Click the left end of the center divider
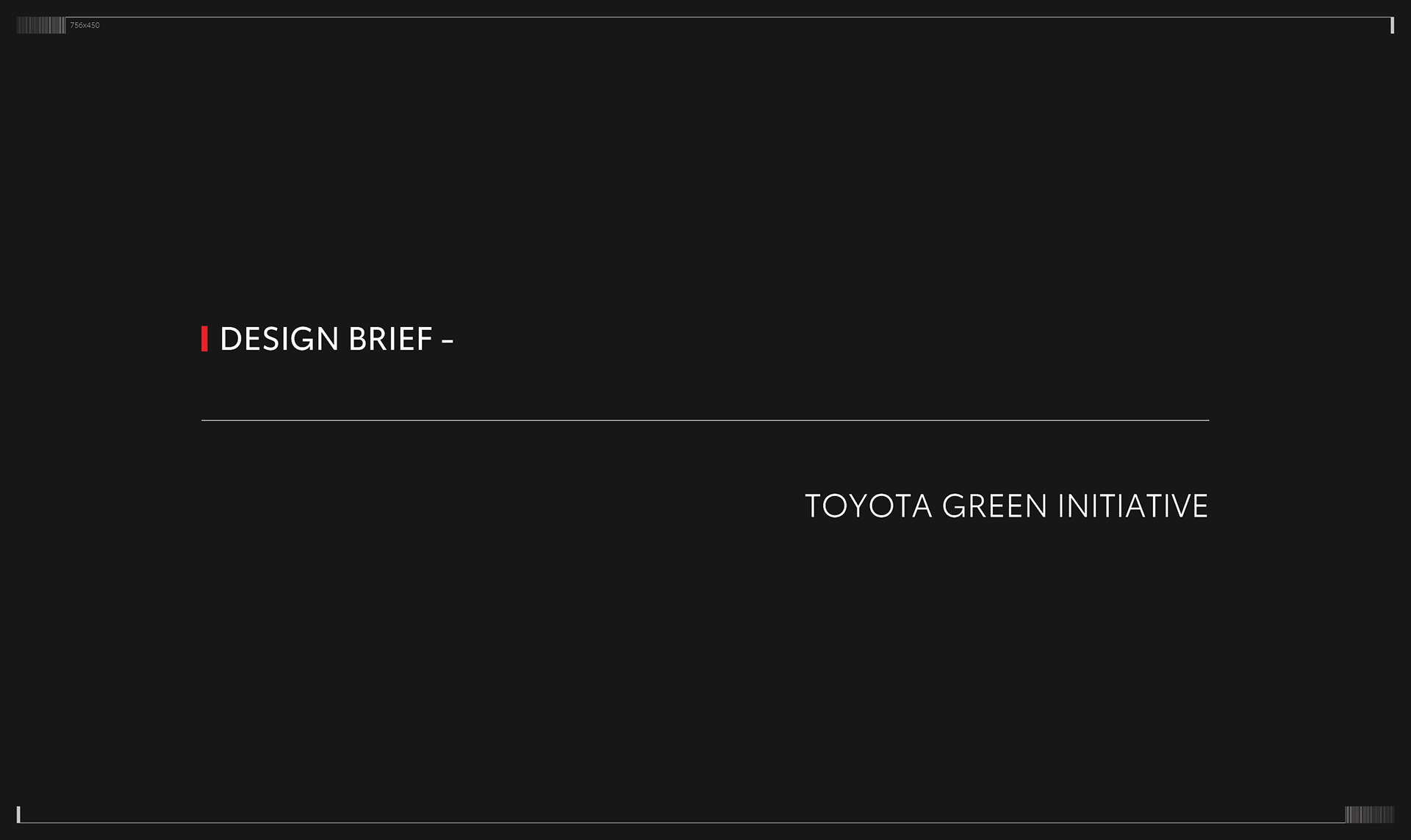 pos(204,420)
